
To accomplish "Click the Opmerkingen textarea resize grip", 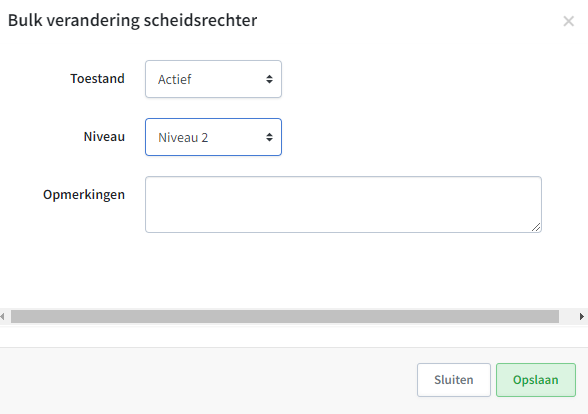I will (x=536, y=227).
